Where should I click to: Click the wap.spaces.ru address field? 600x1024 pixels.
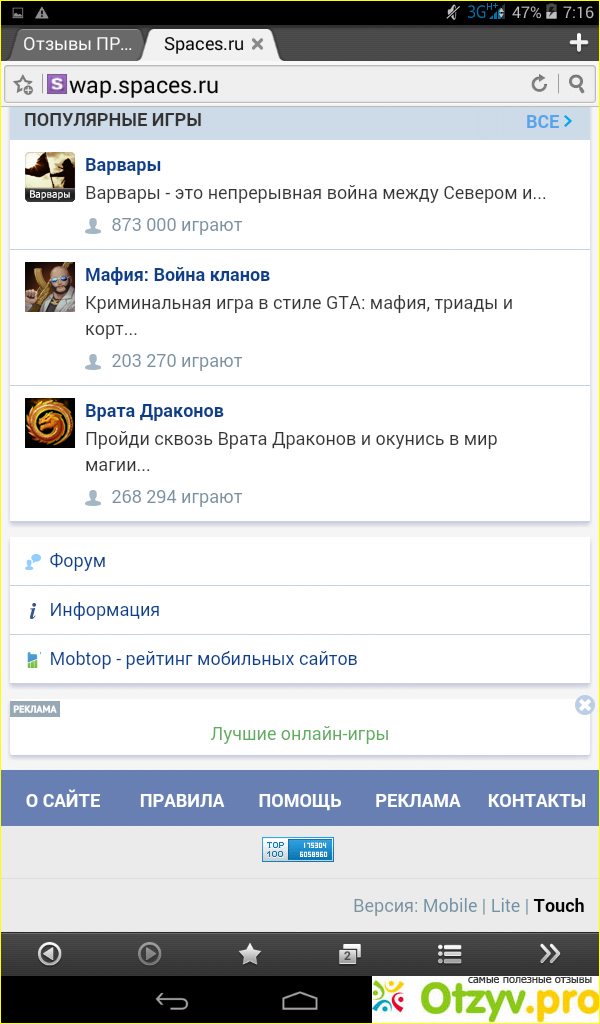[280, 85]
